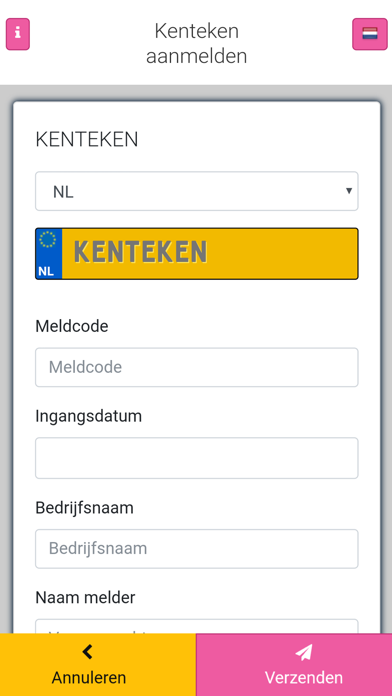Switch language via Dutch flag button
The image size is (392, 696).
[370, 34]
